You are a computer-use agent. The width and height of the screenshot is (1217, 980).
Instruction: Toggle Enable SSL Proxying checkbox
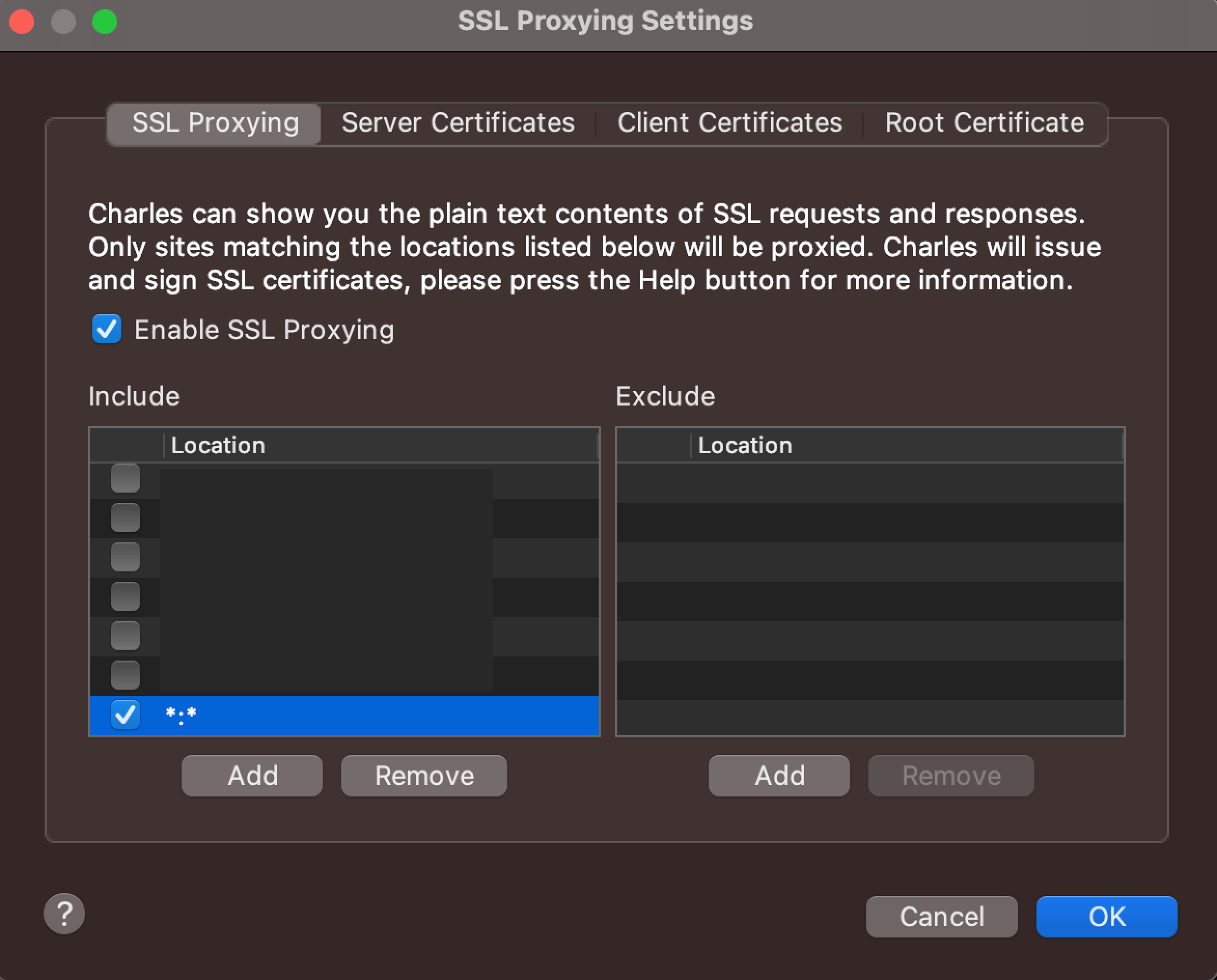point(107,329)
